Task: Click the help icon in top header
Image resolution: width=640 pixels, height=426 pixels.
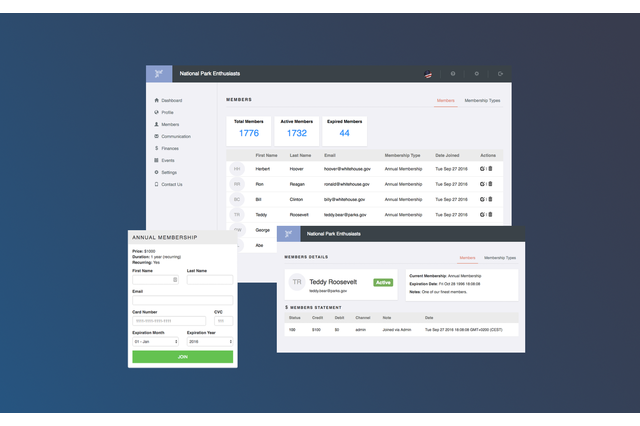Action: pyautogui.click(x=452, y=74)
